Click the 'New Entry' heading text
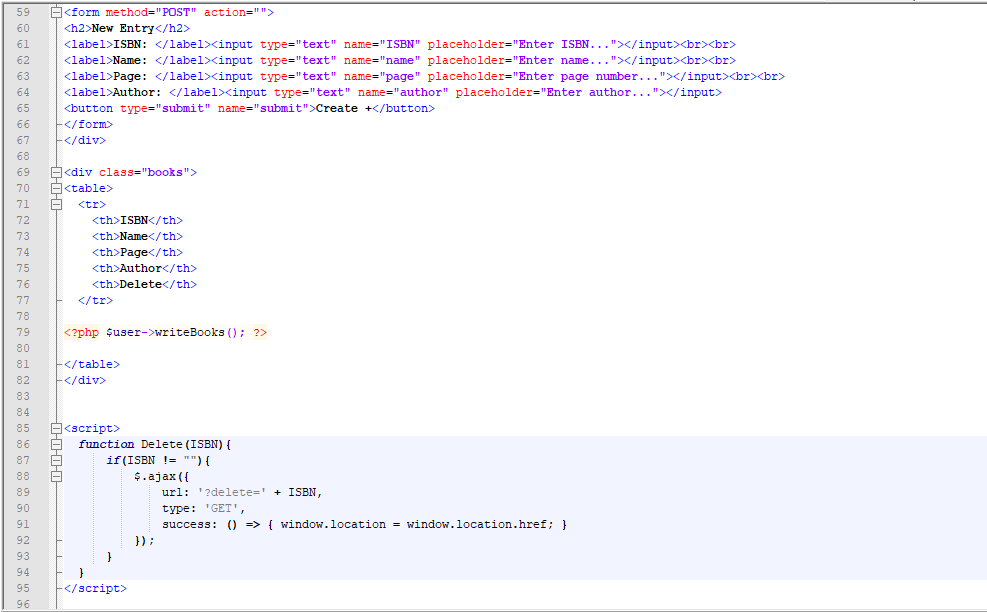 (x=123, y=29)
